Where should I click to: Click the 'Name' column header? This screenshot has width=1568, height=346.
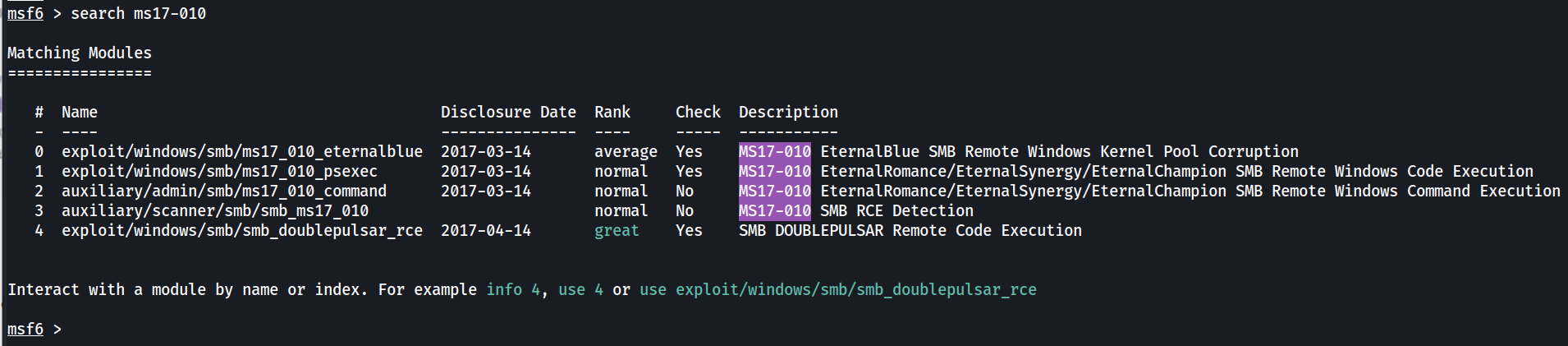click(80, 113)
